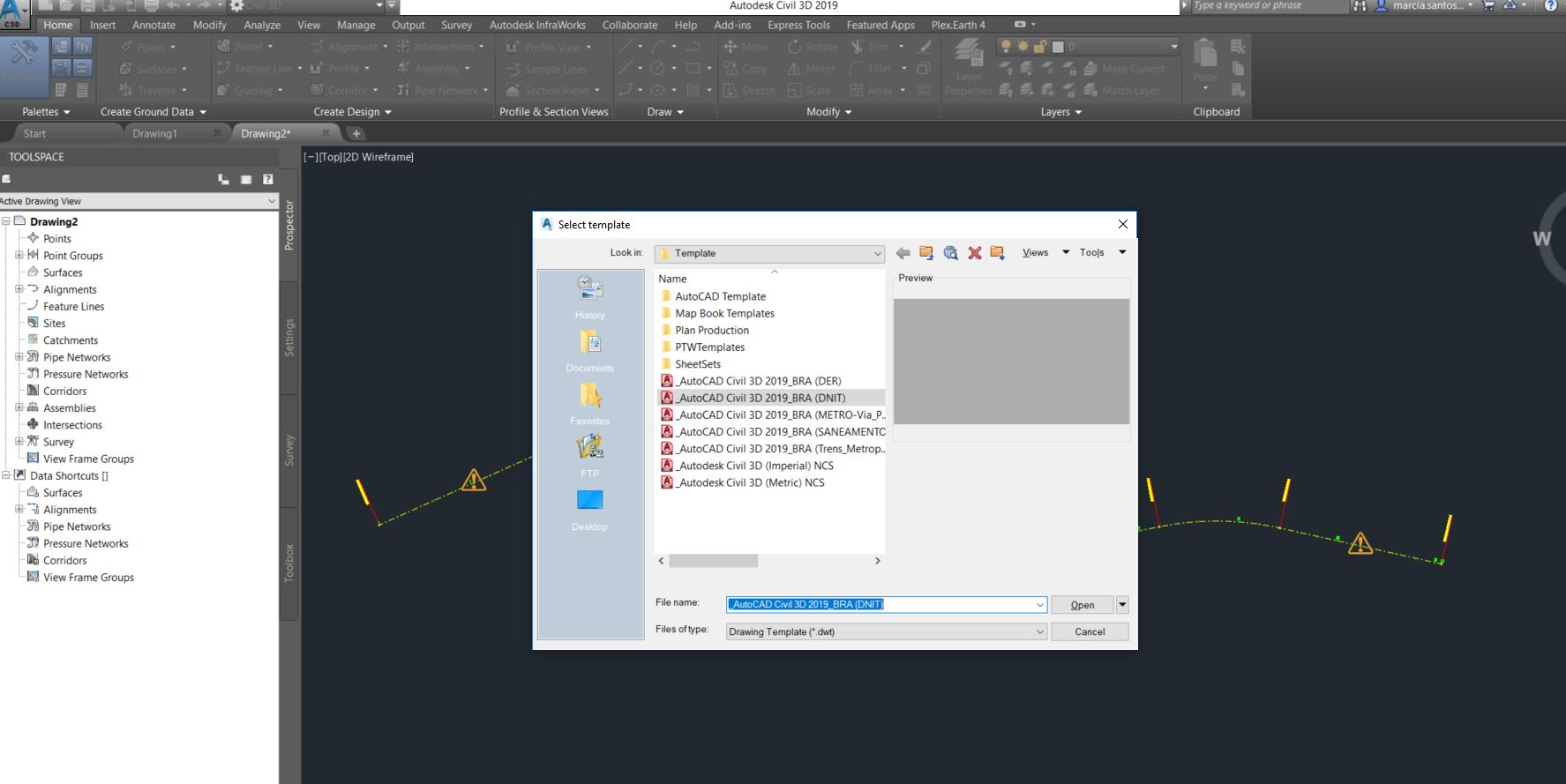This screenshot has width=1566, height=784.
Task: Open the History location in places sidebar
Action: pyautogui.click(x=589, y=296)
